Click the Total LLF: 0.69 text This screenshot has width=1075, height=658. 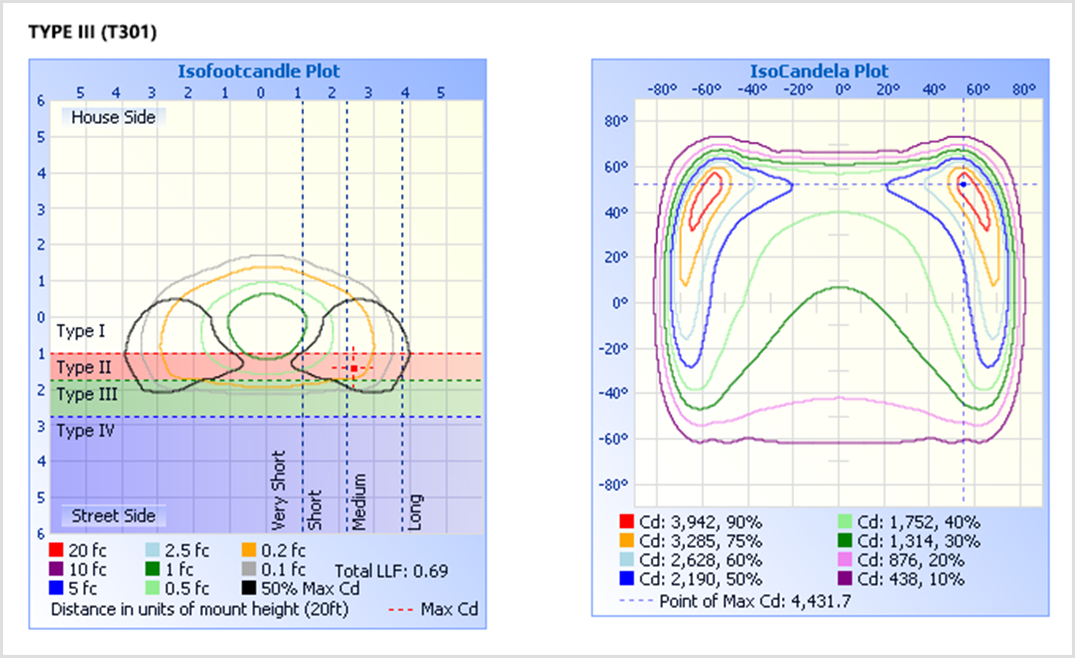[x=391, y=571]
